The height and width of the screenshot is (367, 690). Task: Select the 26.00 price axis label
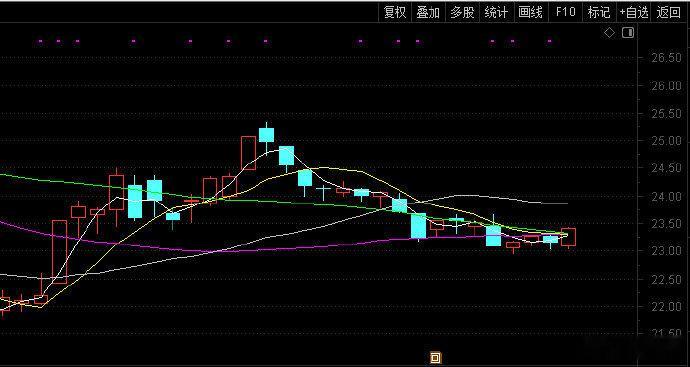coord(665,85)
